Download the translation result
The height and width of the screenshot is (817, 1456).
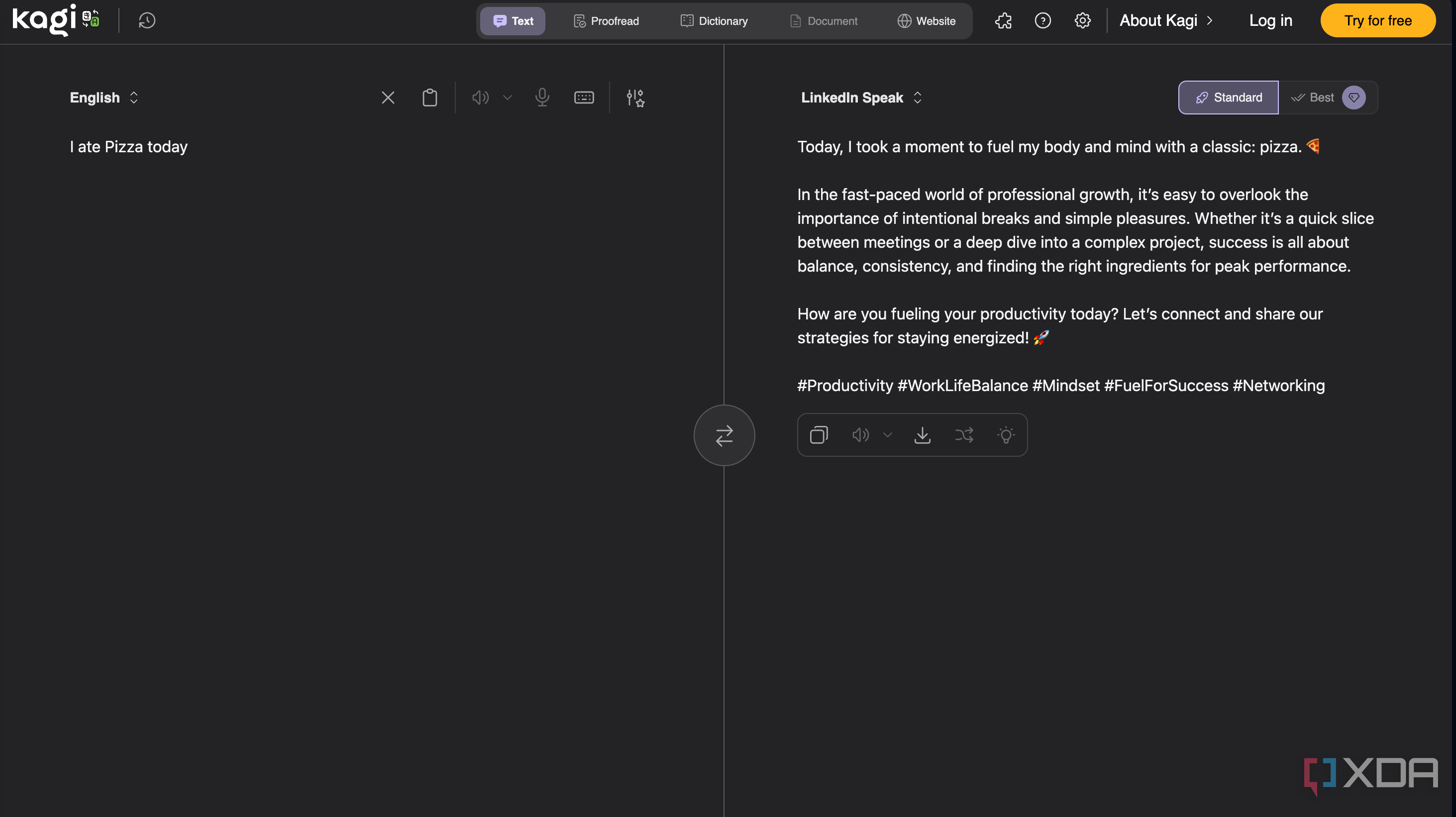pos(923,434)
